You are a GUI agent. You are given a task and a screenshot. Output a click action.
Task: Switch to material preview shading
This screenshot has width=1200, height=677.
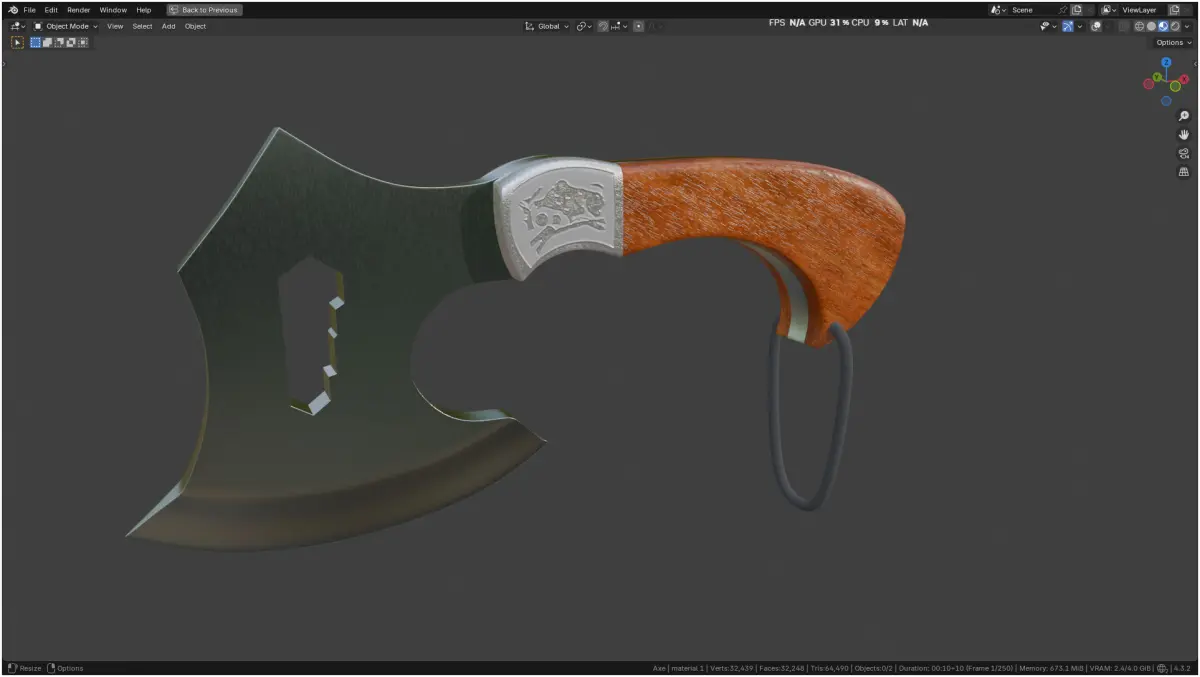click(1163, 26)
